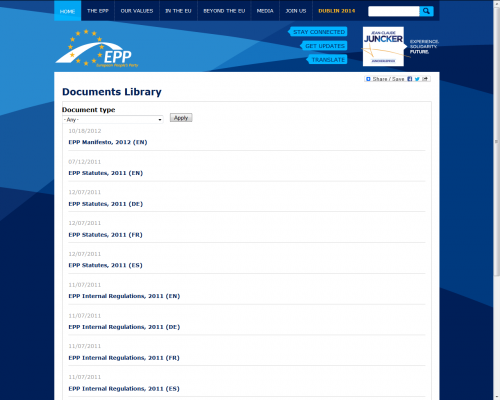Screen dimensions: 500x400
Task: Open the Share / Save widget icon
Action: click(368, 79)
